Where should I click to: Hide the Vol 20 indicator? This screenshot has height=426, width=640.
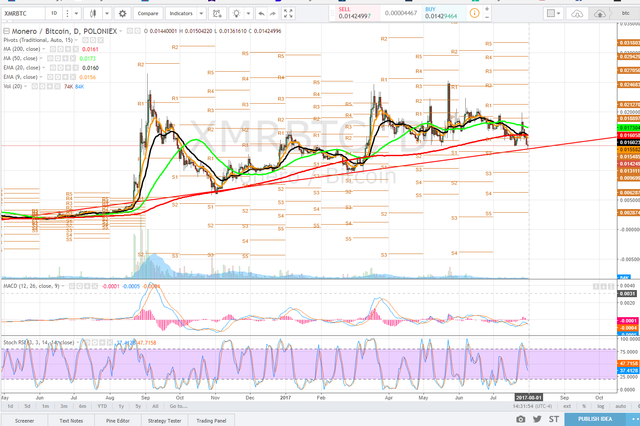pos(36,87)
